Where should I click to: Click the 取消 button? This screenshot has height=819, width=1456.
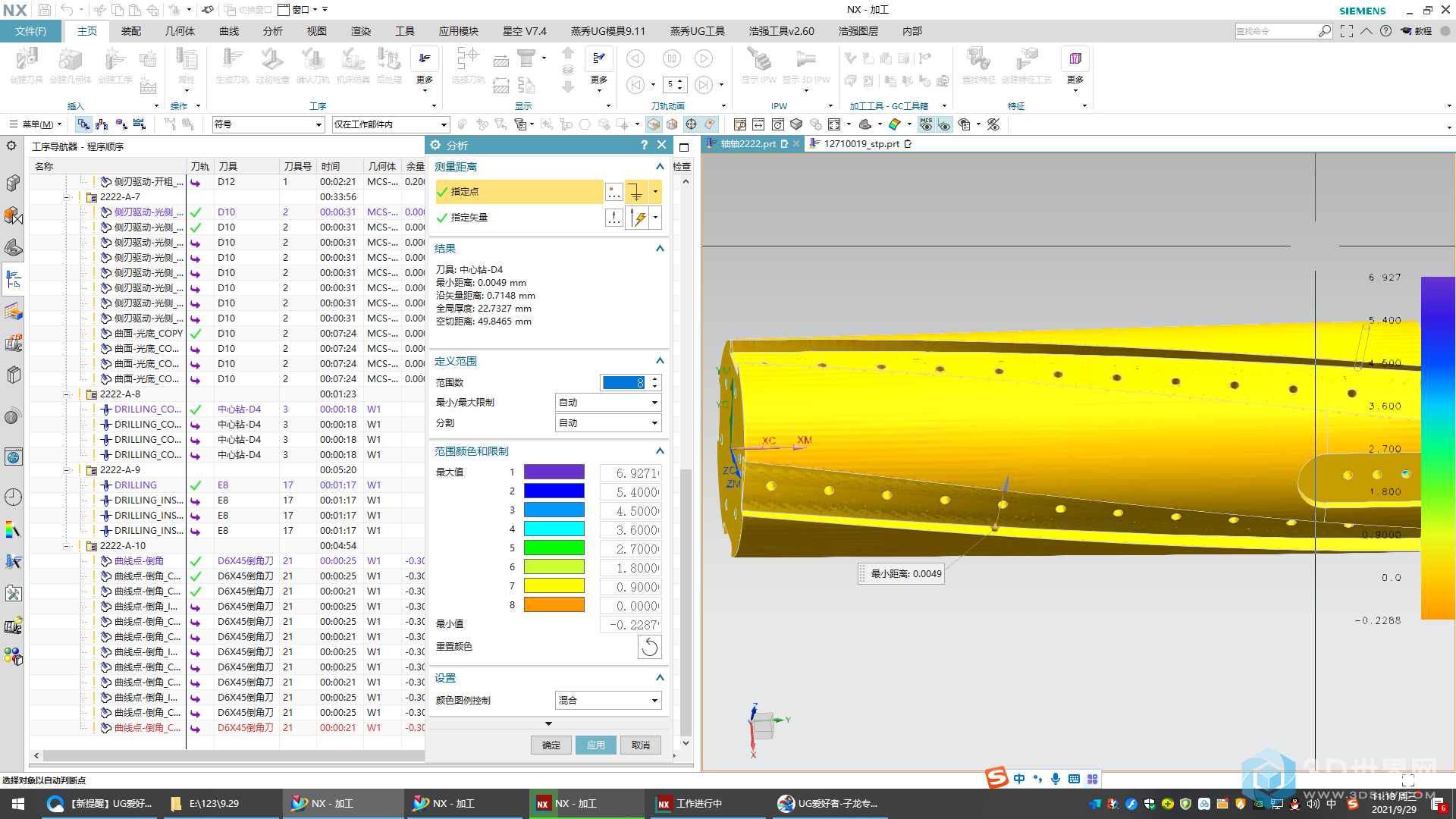pos(641,745)
